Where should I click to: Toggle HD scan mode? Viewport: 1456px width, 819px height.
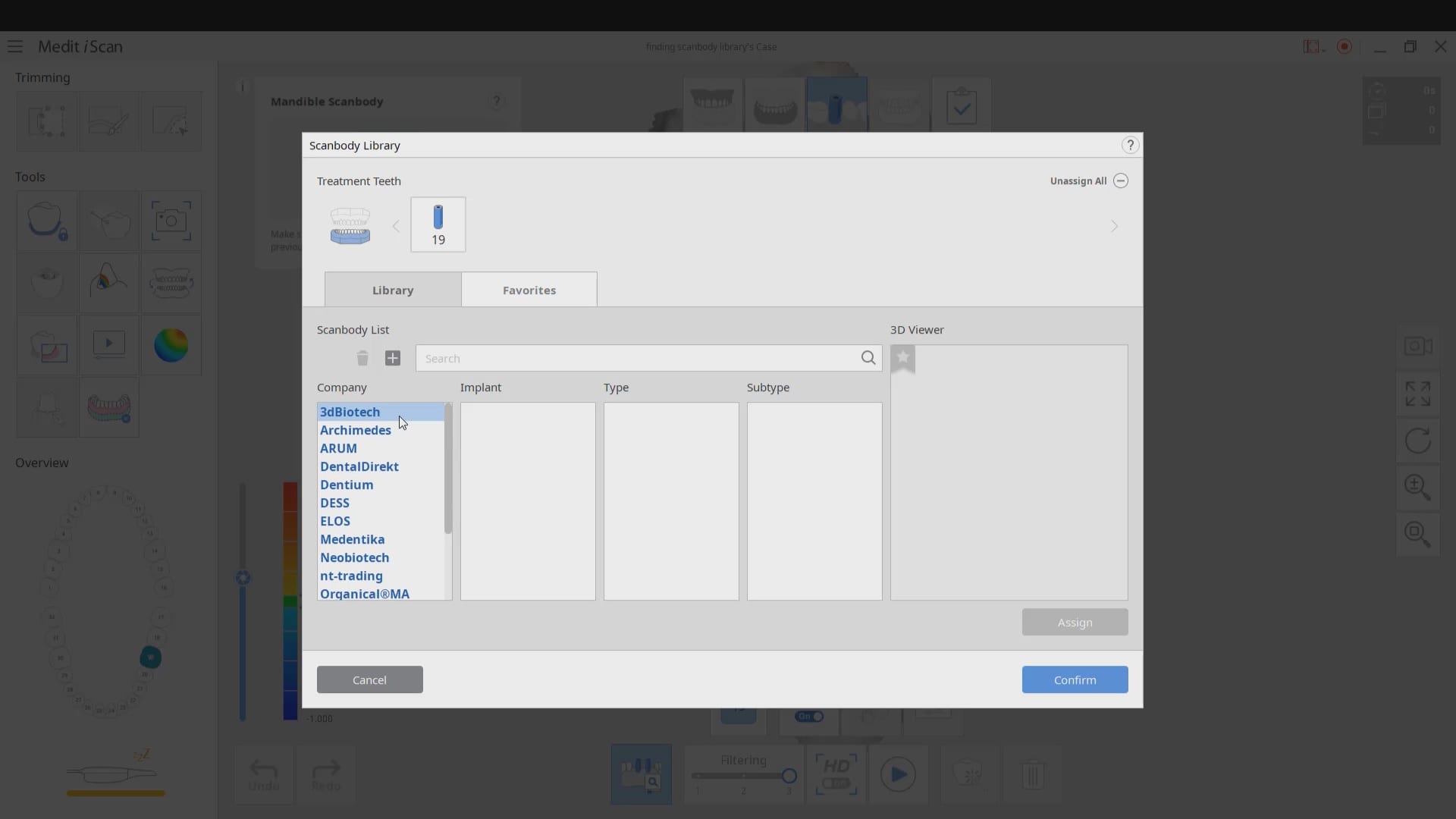tap(836, 774)
